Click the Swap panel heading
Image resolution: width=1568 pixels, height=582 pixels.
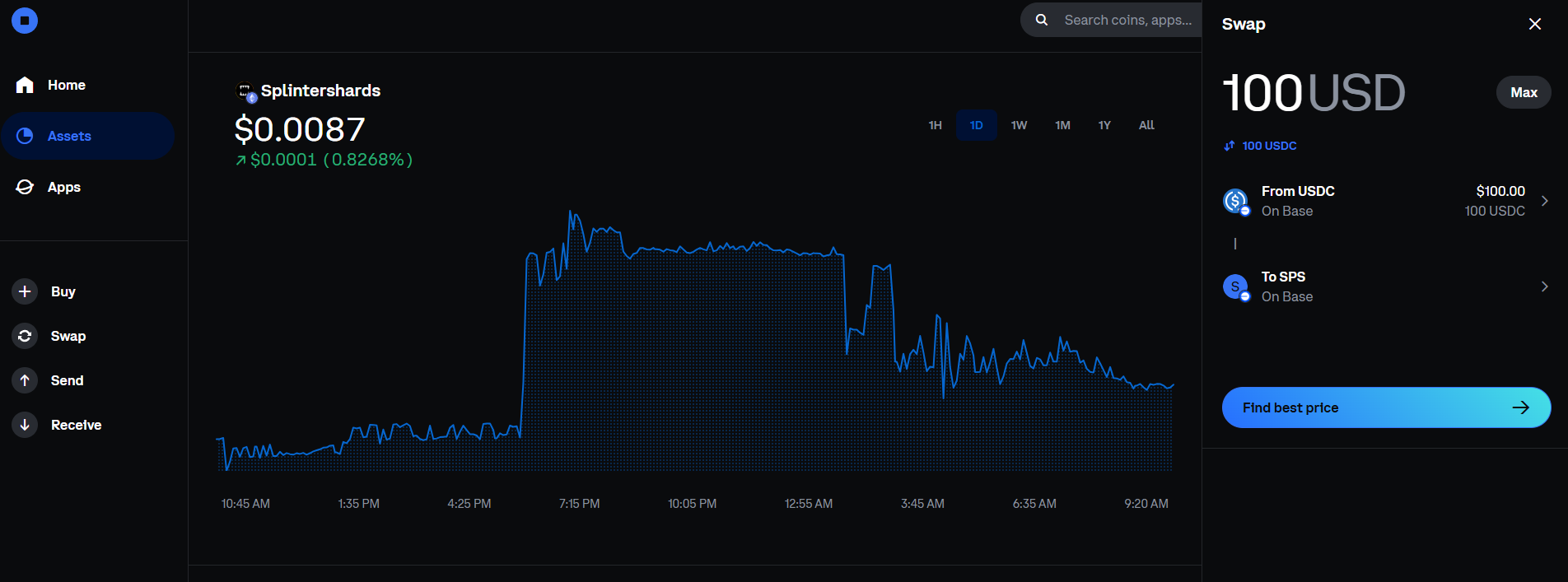coord(1244,24)
